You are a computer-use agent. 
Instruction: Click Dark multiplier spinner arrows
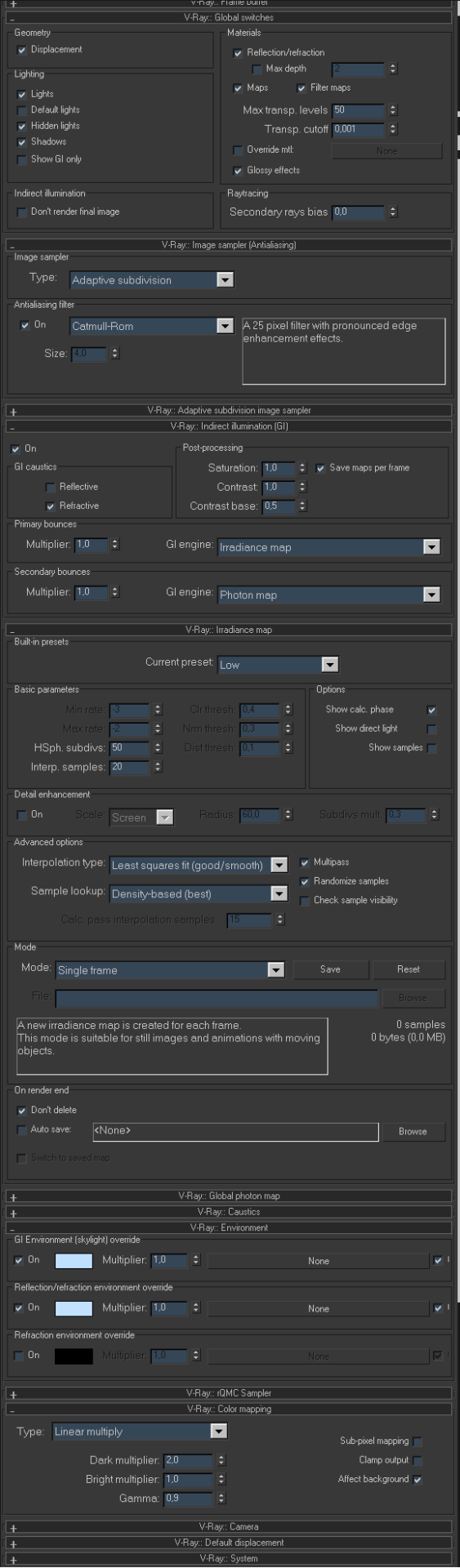point(221,1460)
